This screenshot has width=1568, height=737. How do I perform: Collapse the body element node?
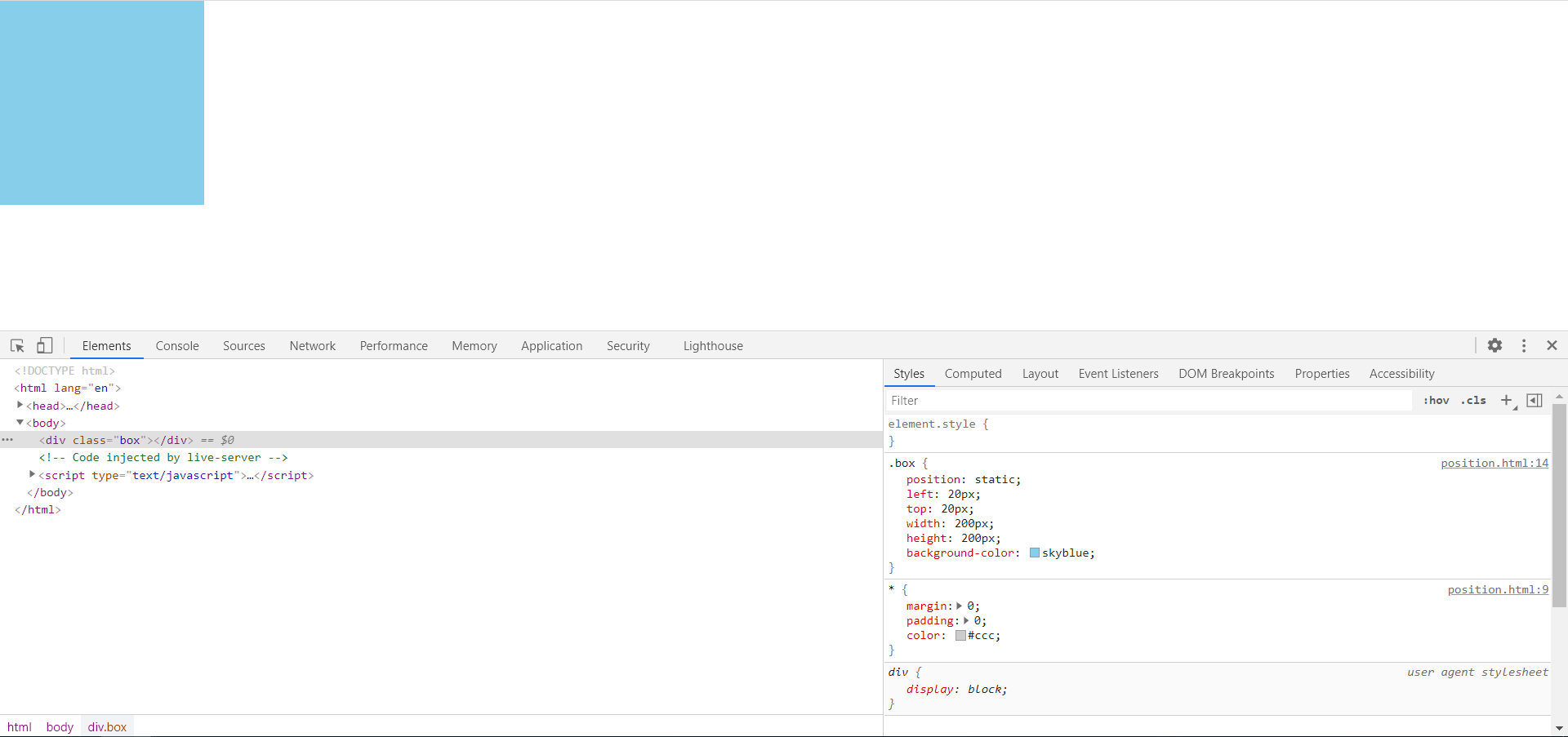tap(20, 422)
